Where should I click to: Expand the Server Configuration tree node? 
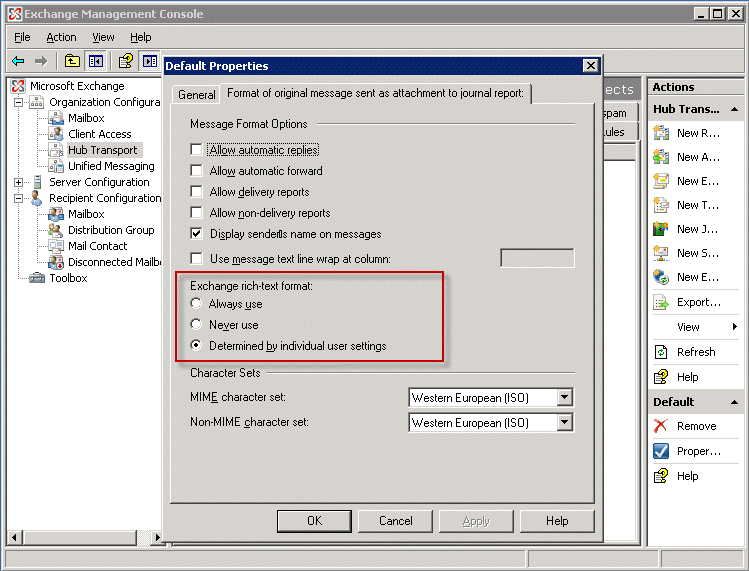point(18,182)
